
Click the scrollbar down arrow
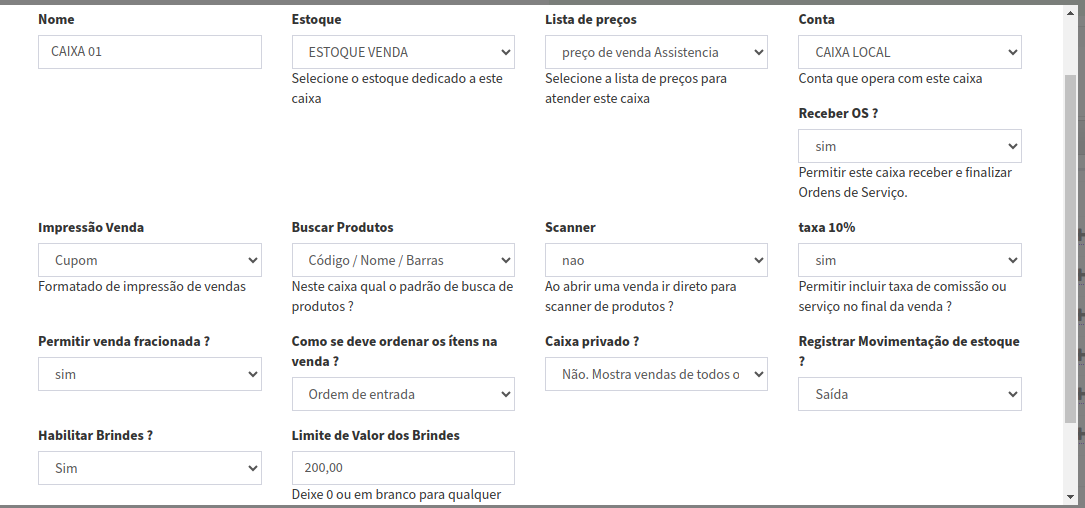click(1069, 495)
